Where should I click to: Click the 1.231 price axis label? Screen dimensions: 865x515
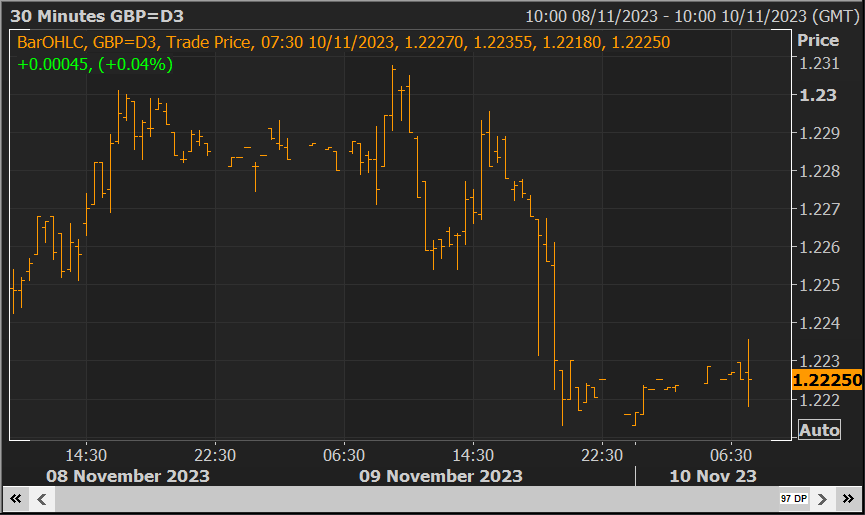pyautogui.click(x=819, y=63)
